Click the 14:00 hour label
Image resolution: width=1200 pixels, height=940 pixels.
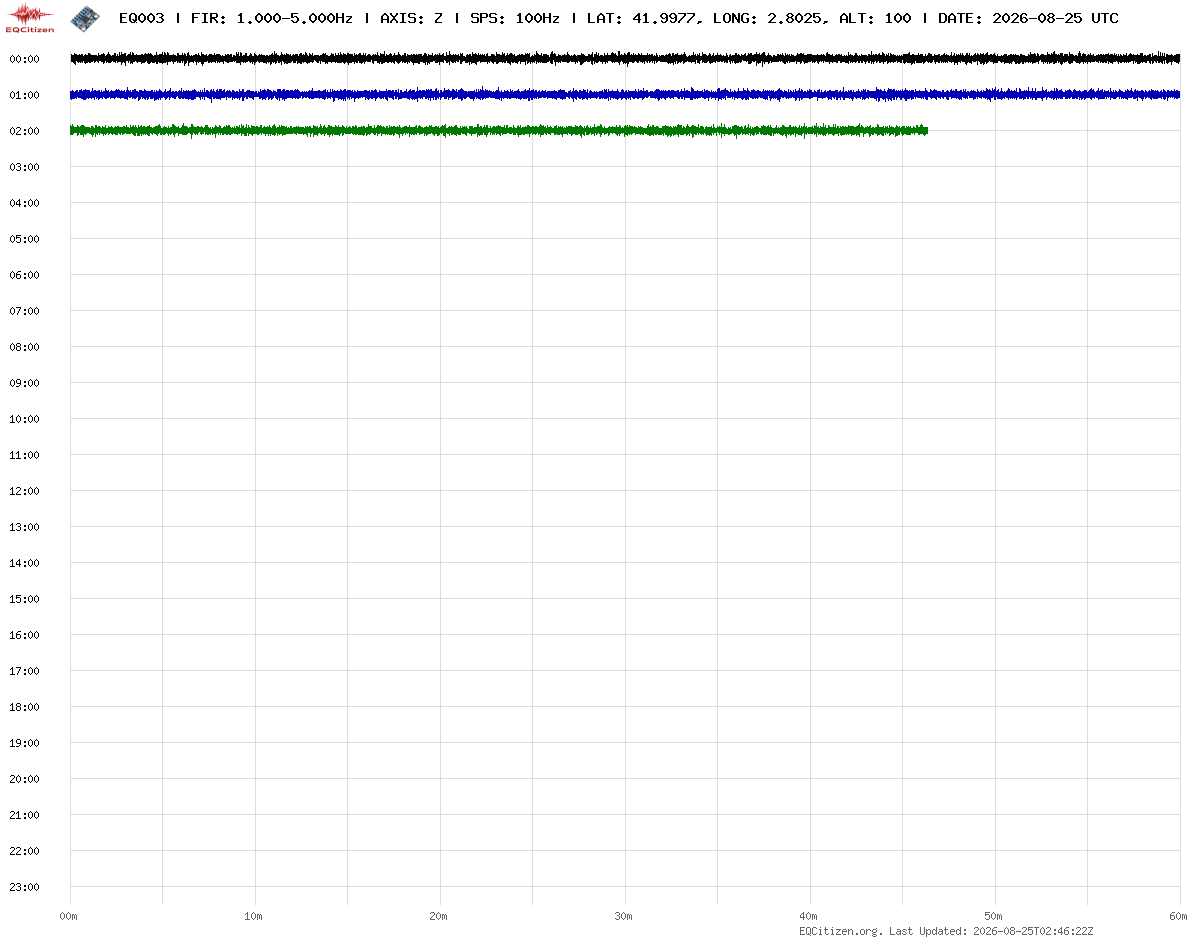tap(24, 563)
